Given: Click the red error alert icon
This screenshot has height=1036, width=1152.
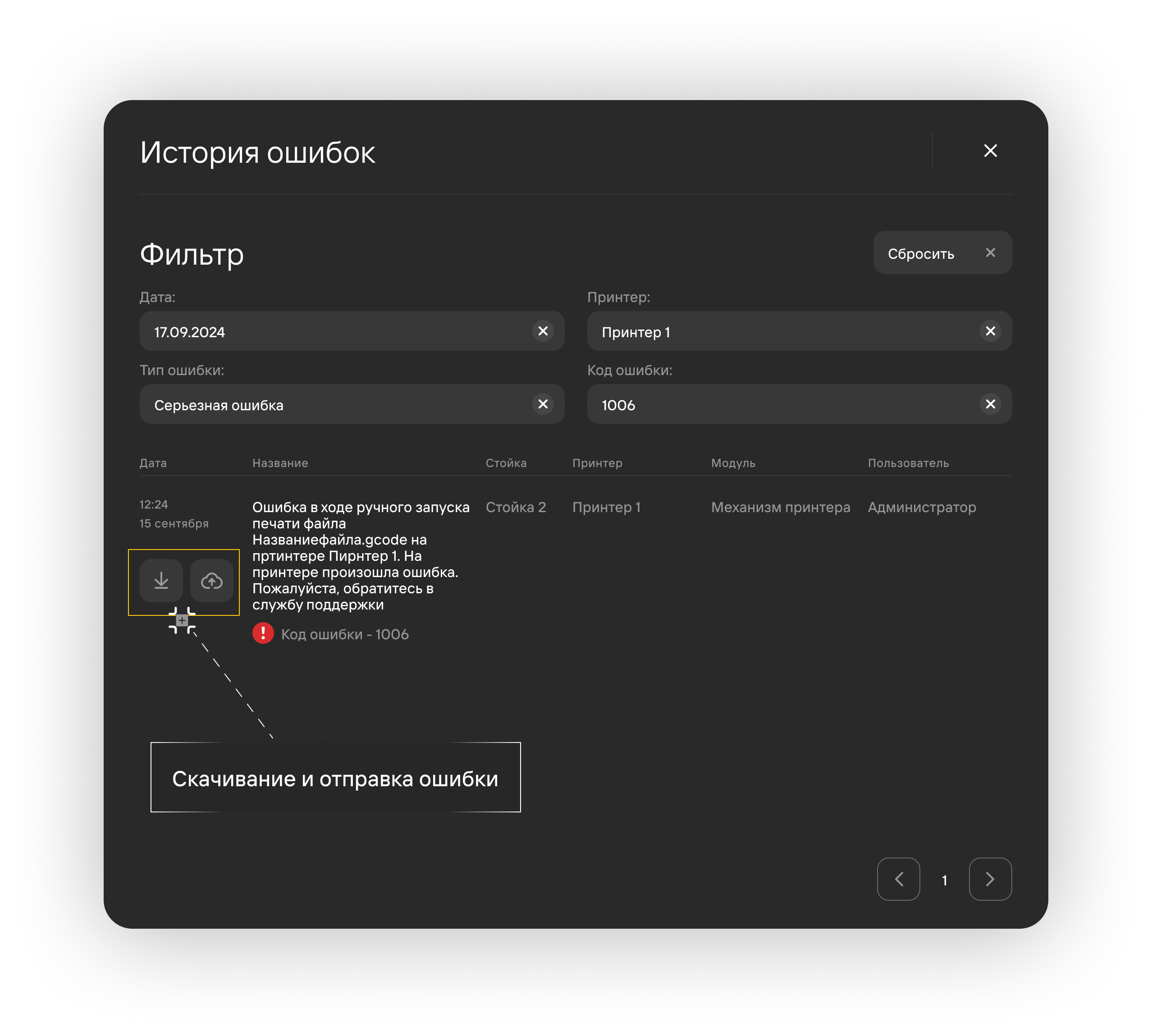Looking at the screenshot, I should [263, 633].
